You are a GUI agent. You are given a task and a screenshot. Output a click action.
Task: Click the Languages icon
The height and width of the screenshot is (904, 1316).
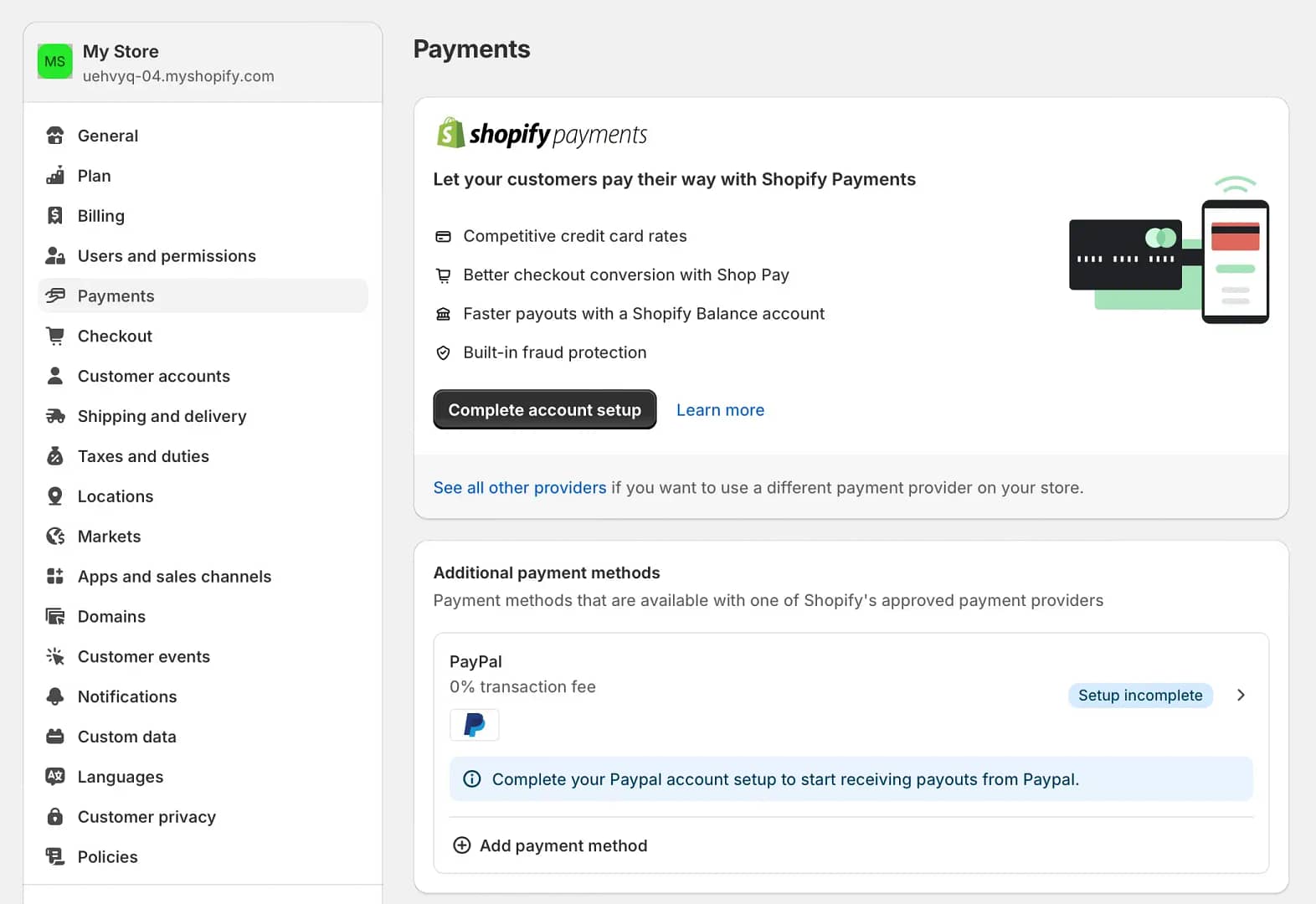(x=55, y=777)
